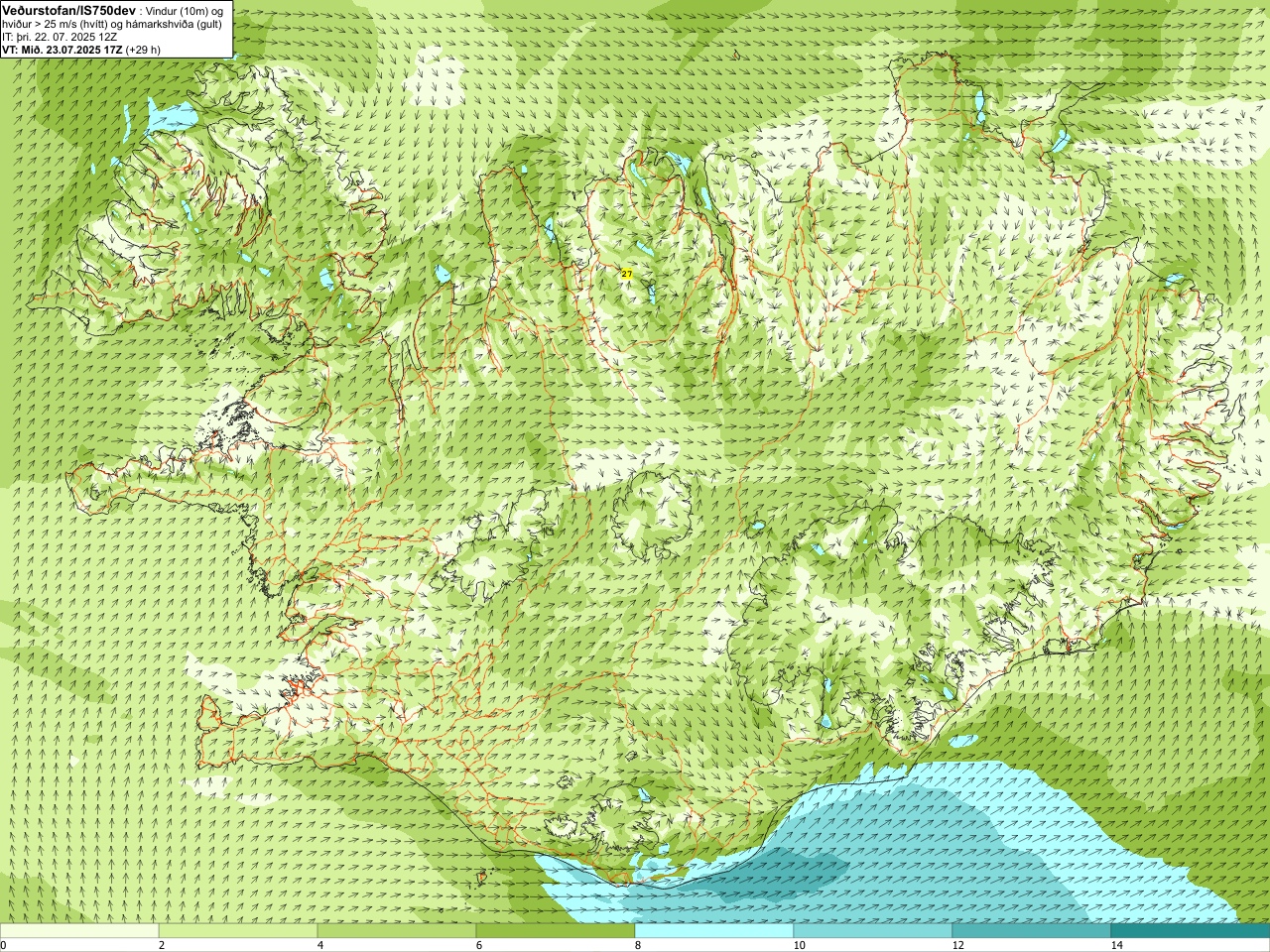Click the yellow 27 gust marker

click(627, 274)
